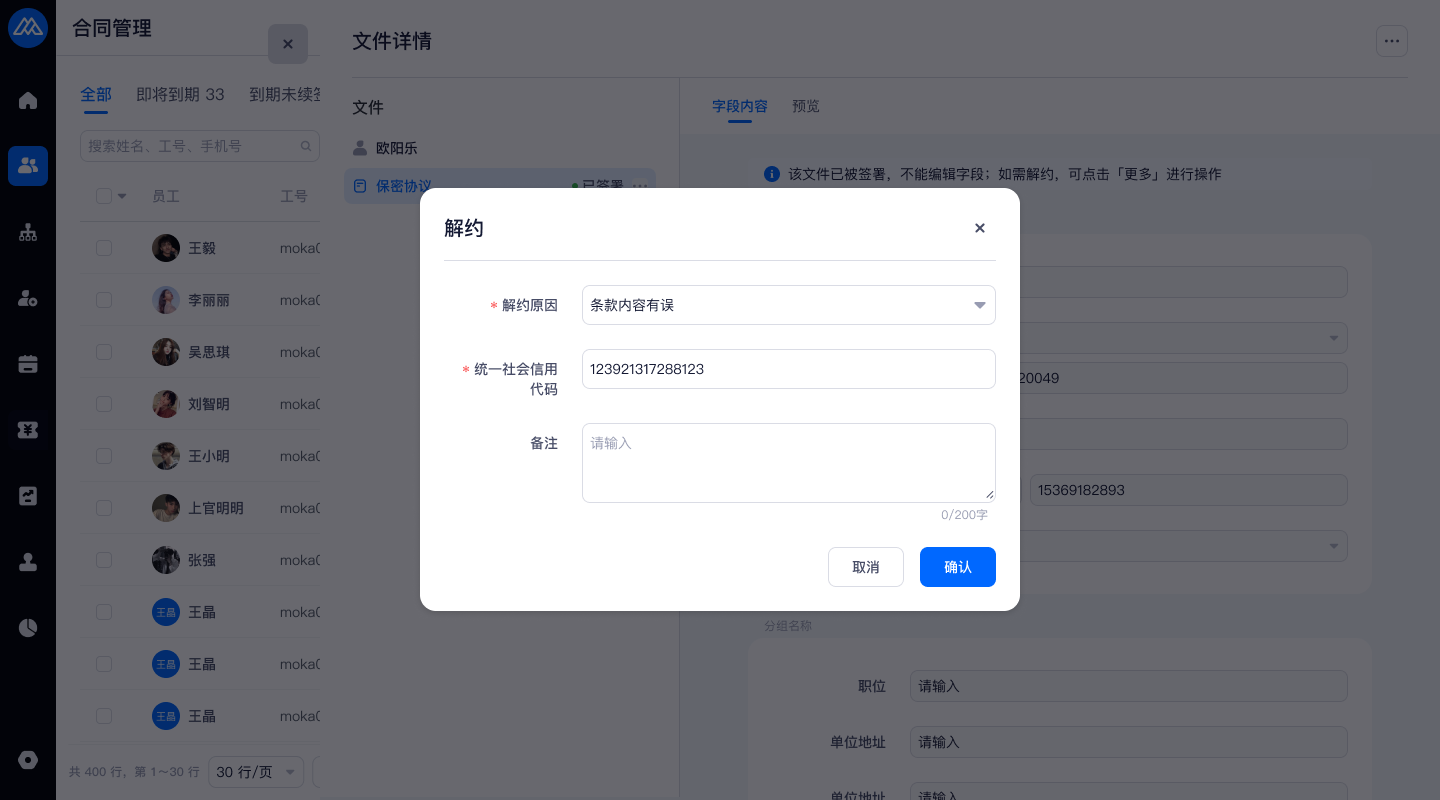Click the calendar icon in sidebar

click(x=28, y=364)
